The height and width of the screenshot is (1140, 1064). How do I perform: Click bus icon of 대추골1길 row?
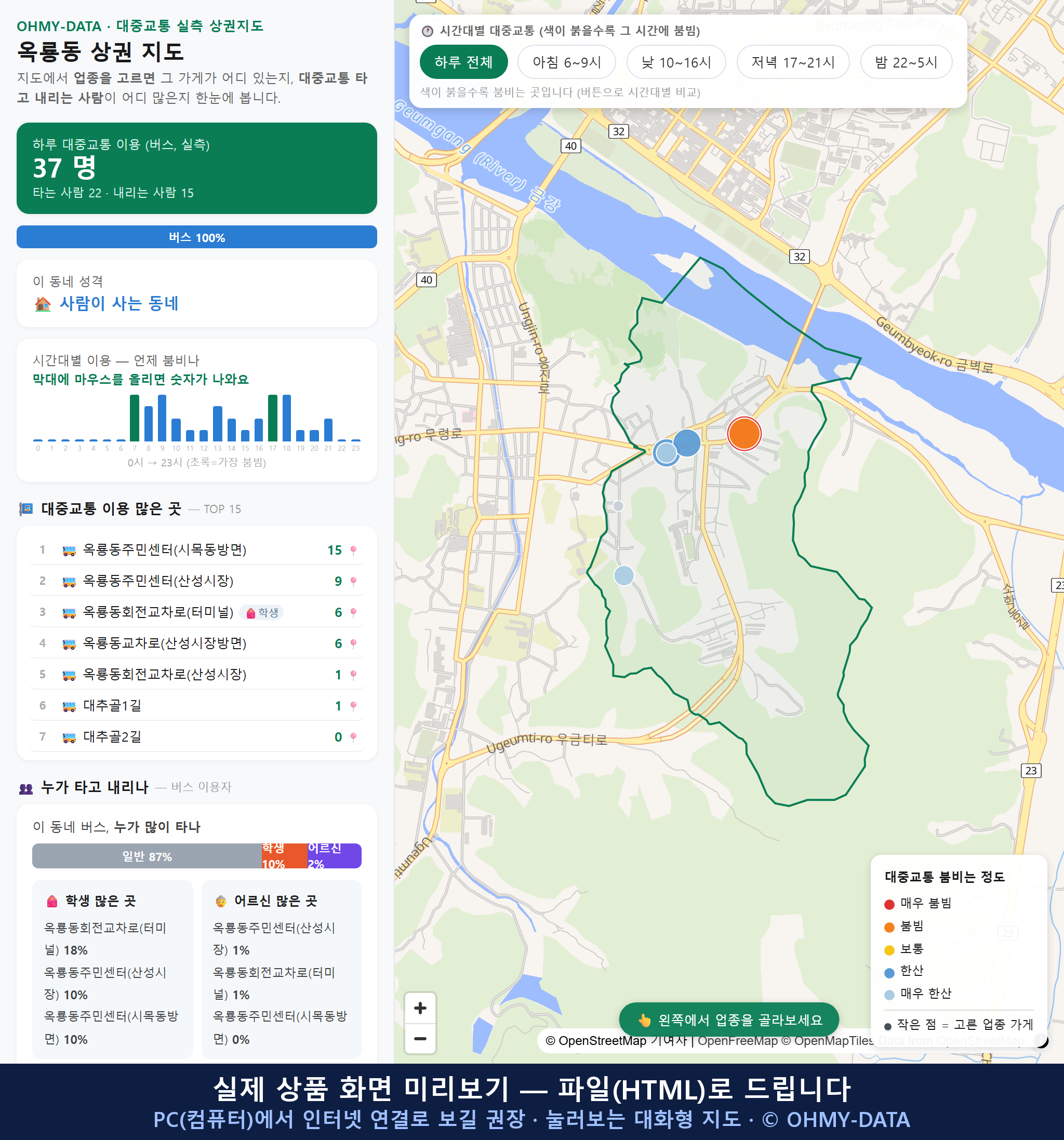tap(69, 706)
